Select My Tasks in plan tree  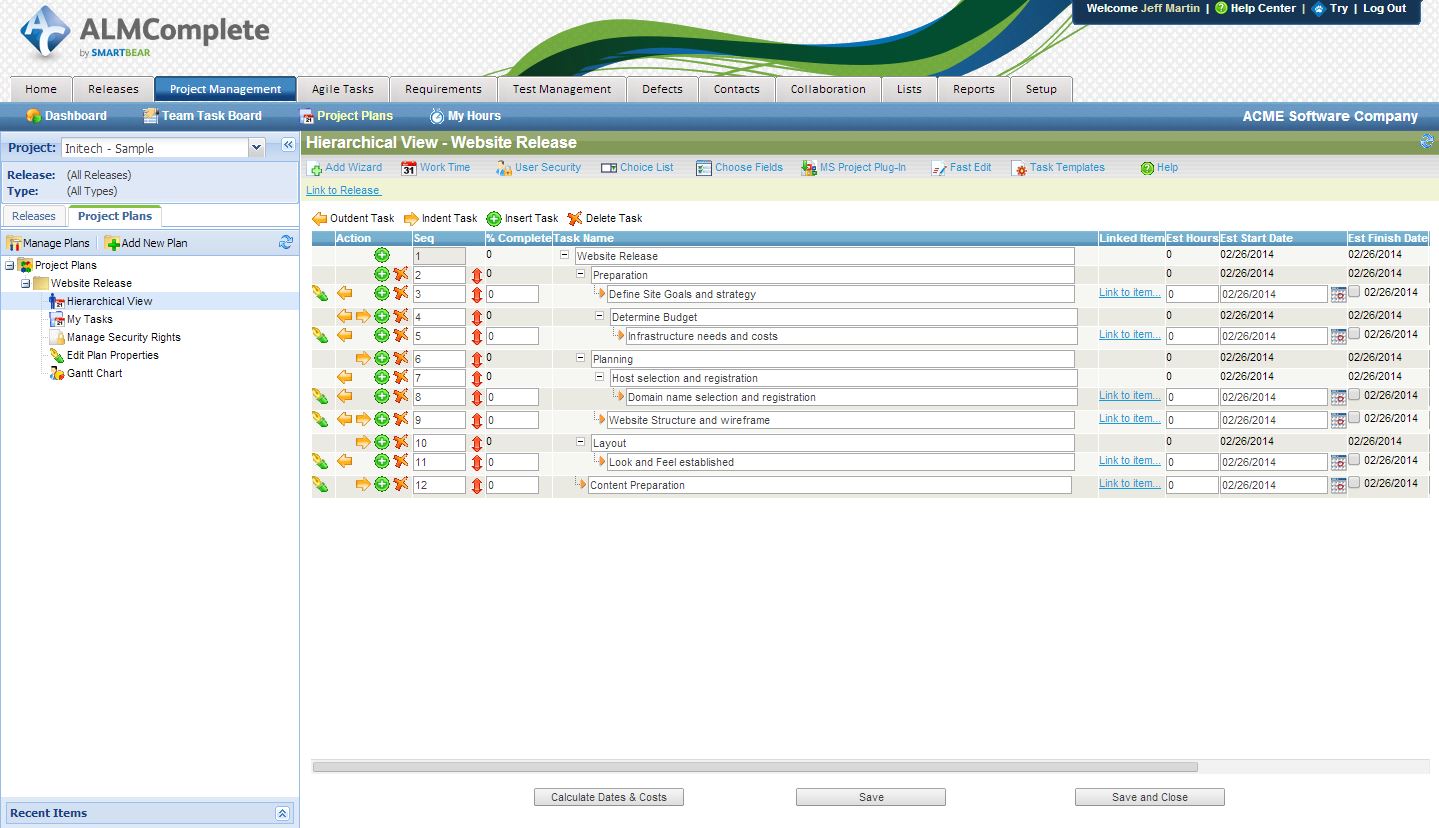pyautogui.click(x=89, y=319)
